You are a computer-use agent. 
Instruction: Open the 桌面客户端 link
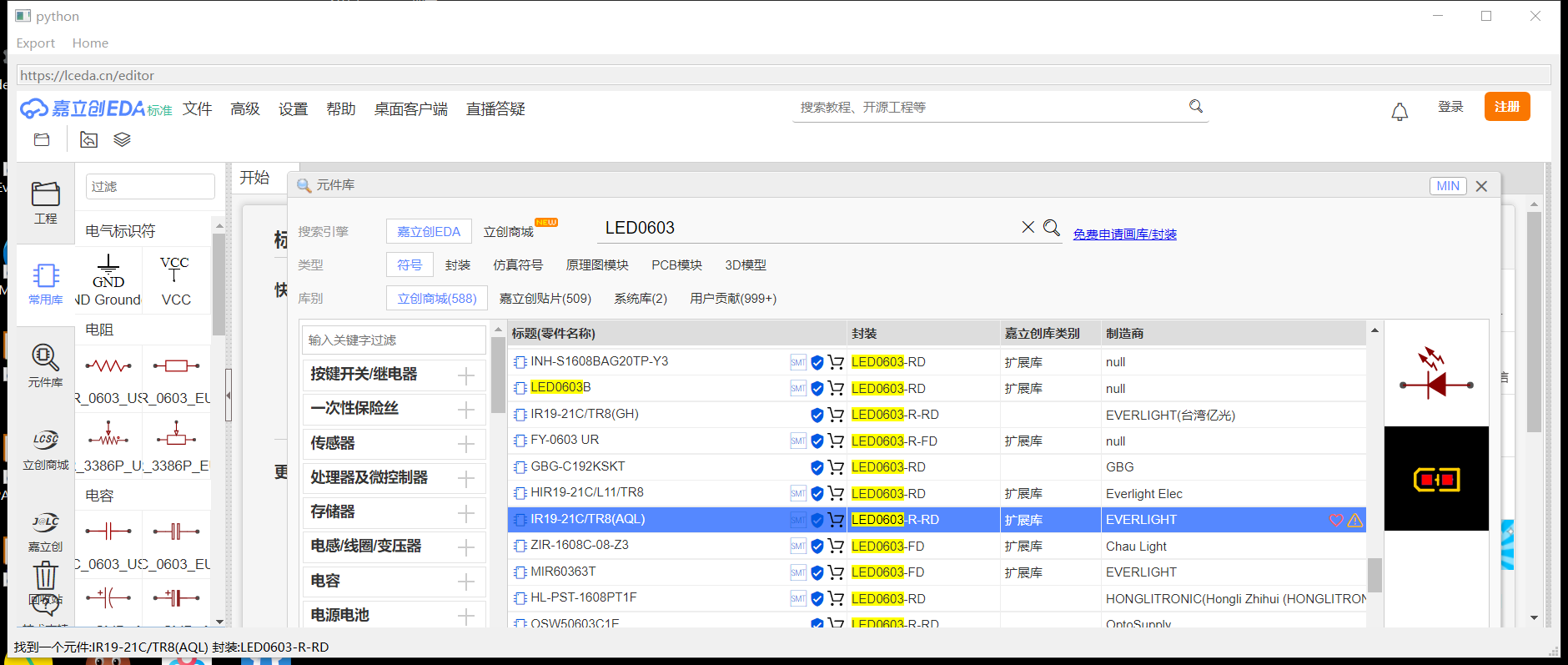[410, 108]
